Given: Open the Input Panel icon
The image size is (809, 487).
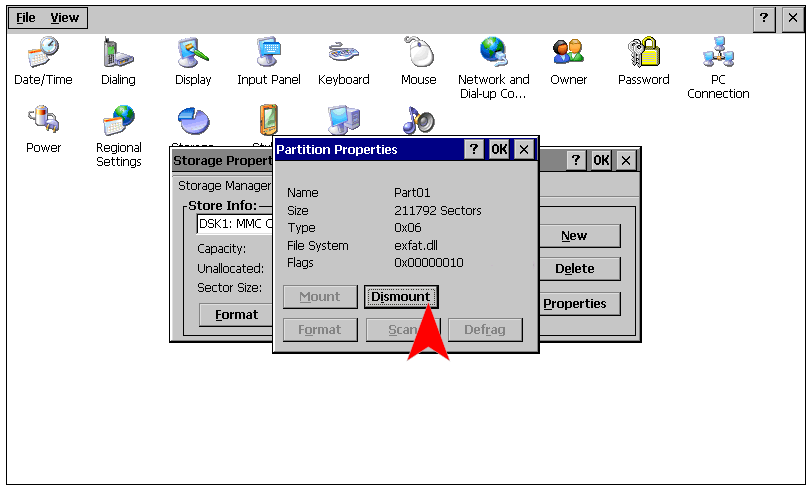Looking at the screenshot, I should click(268, 52).
